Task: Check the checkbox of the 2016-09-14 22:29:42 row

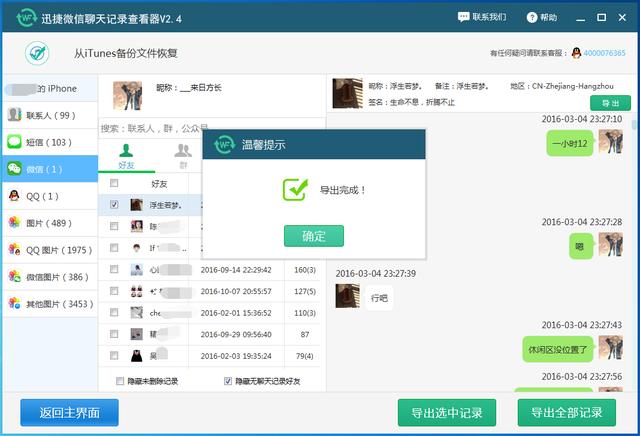Action: pyautogui.click(x=114, y=269)
